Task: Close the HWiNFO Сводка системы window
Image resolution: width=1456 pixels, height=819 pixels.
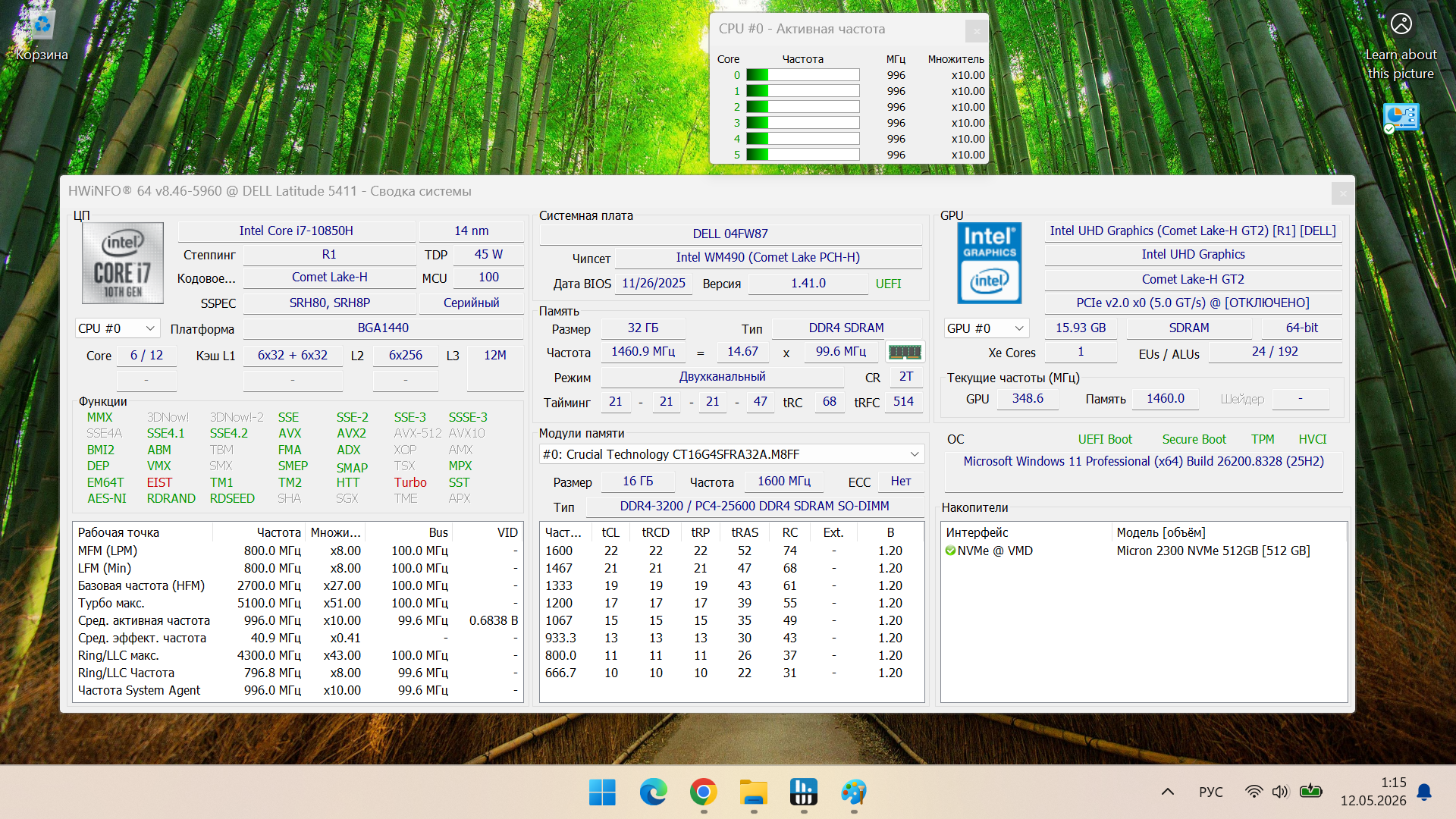Action: pos(1342,193)
